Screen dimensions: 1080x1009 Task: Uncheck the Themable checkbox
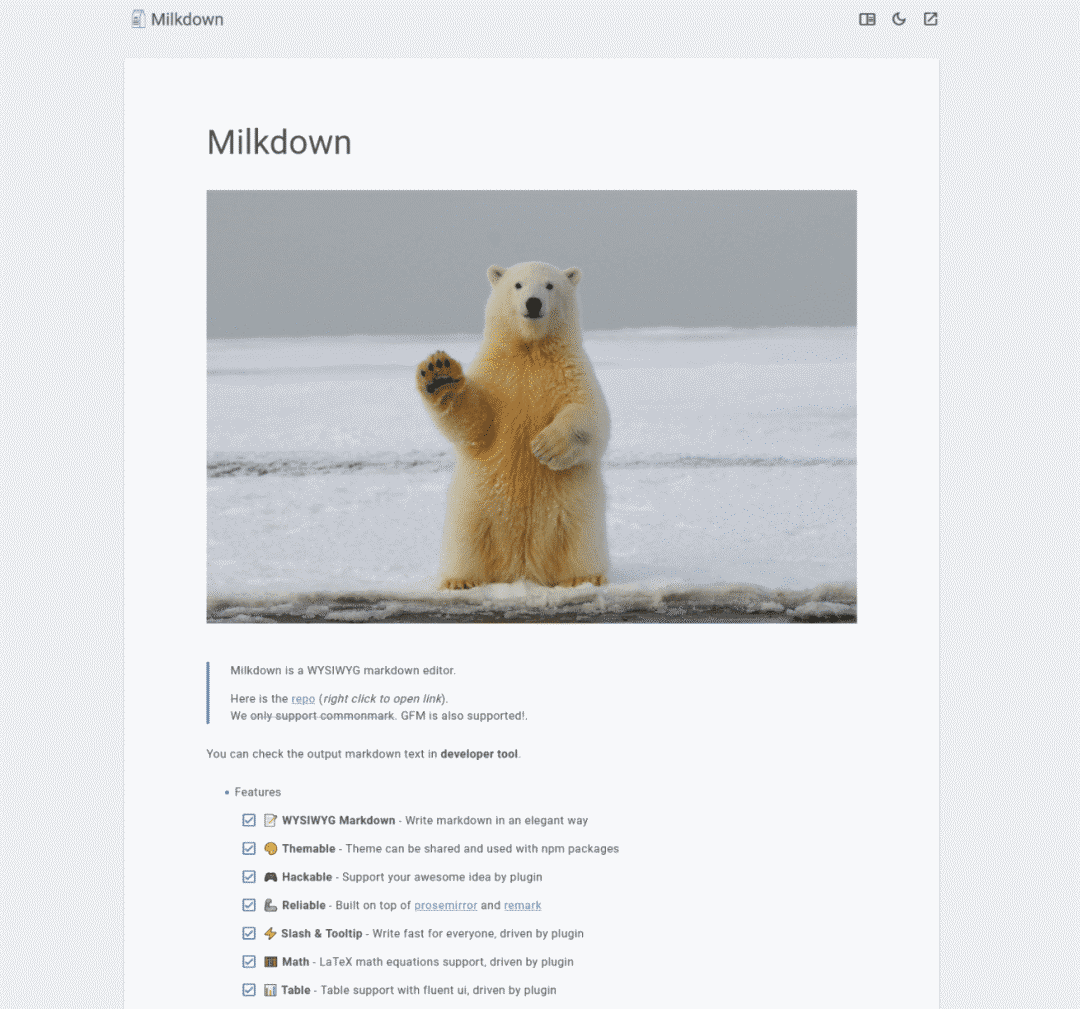pos(249,849)
